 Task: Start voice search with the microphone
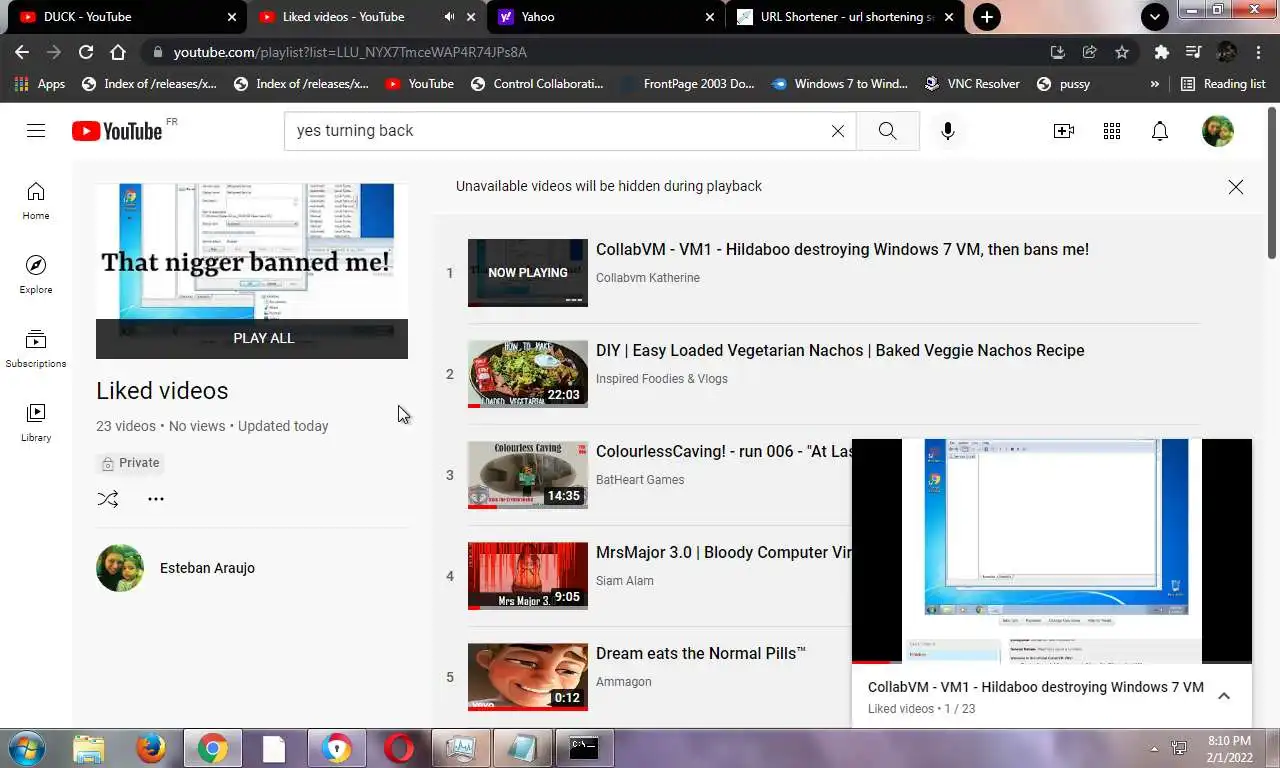point(948,131)
